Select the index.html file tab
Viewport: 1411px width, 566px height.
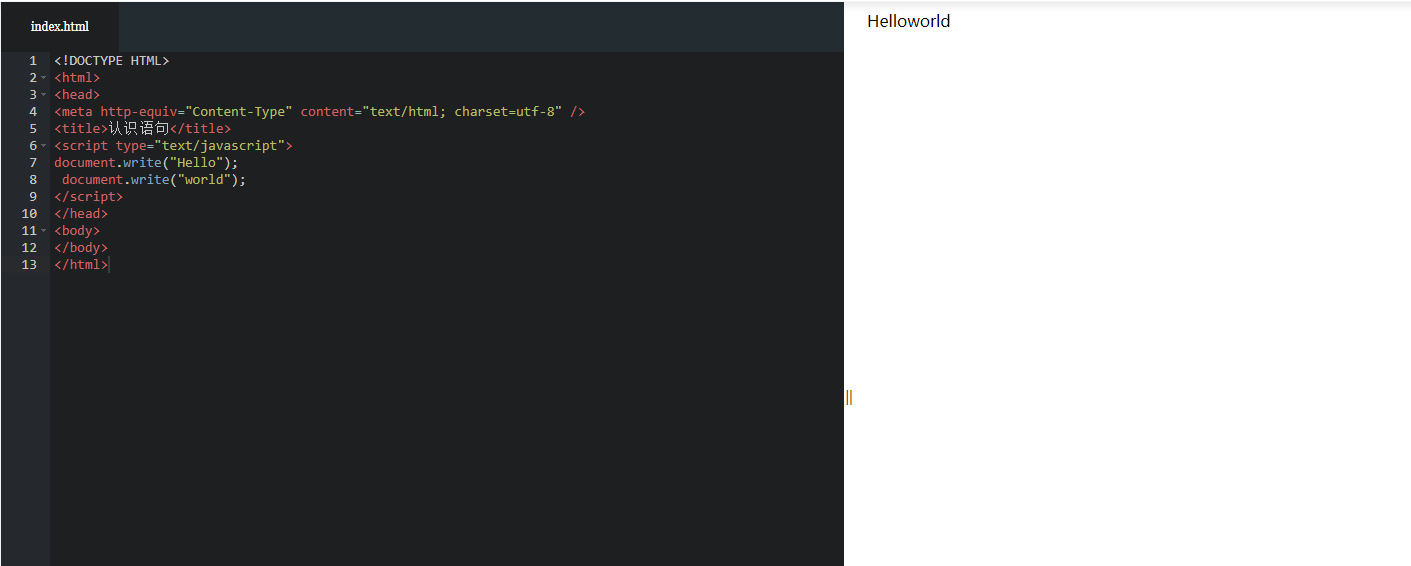(x=60, y=26)
